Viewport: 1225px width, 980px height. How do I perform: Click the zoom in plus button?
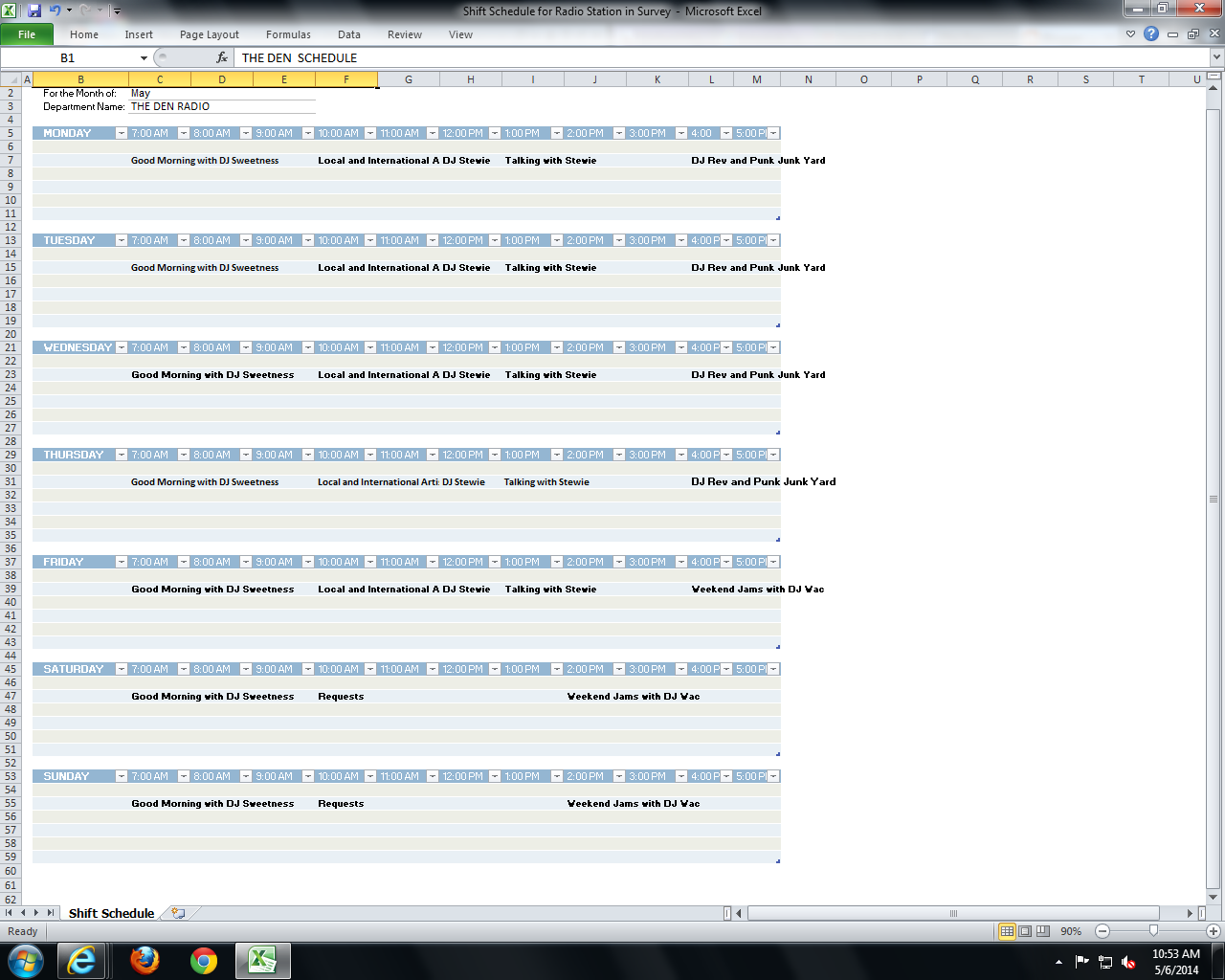click(1214, 931)
